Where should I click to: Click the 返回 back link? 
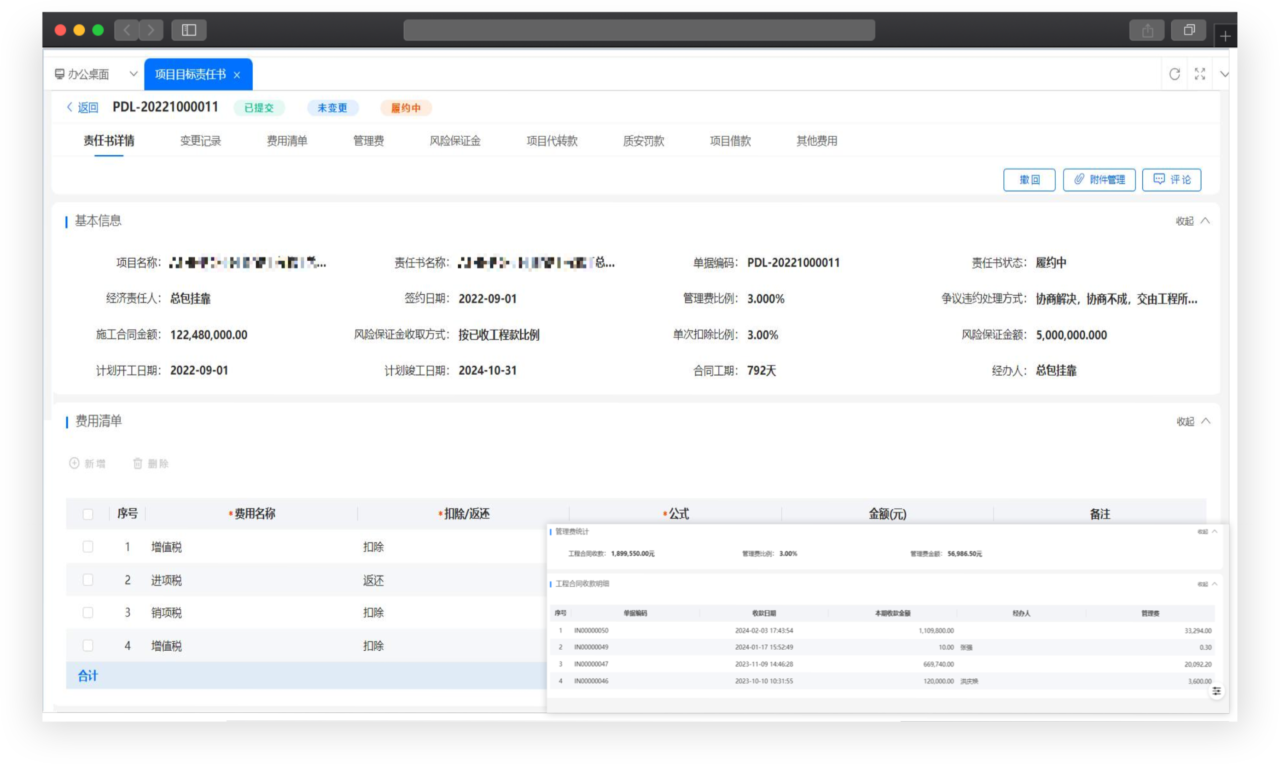(x=83, y=108)
